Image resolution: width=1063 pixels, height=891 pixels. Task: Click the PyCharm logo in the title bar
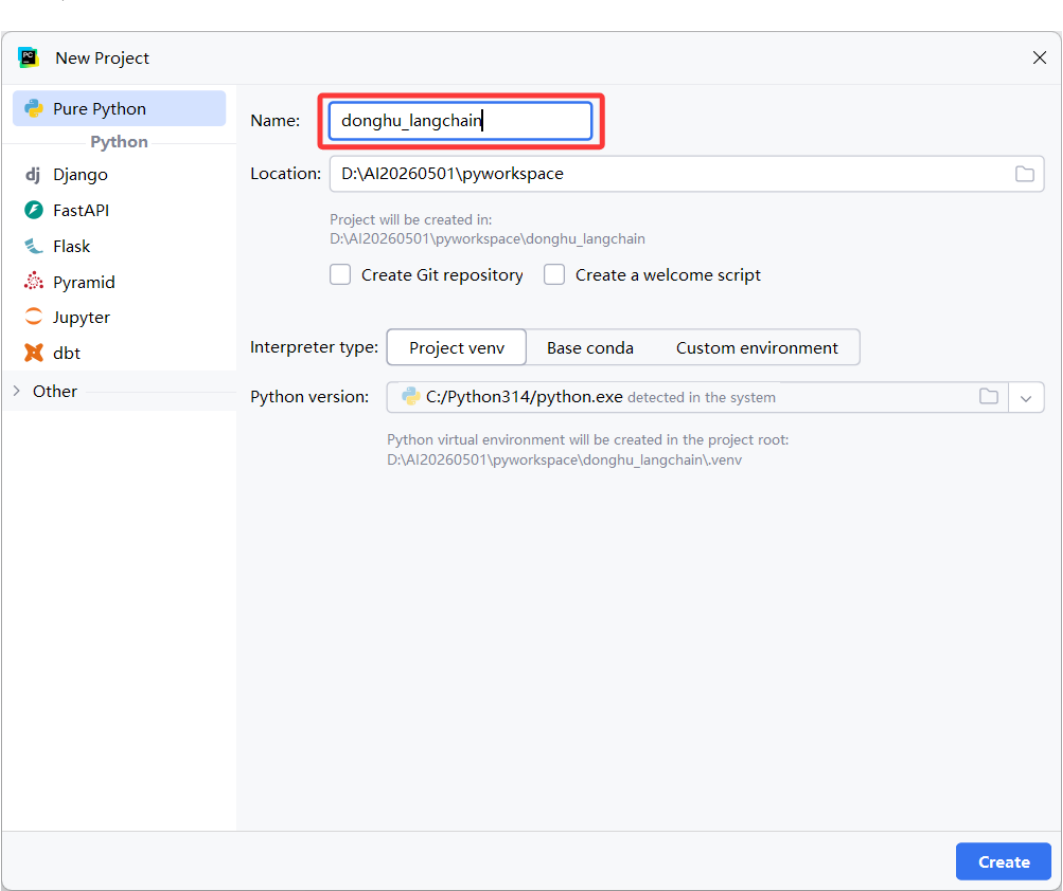click(28, 58)
